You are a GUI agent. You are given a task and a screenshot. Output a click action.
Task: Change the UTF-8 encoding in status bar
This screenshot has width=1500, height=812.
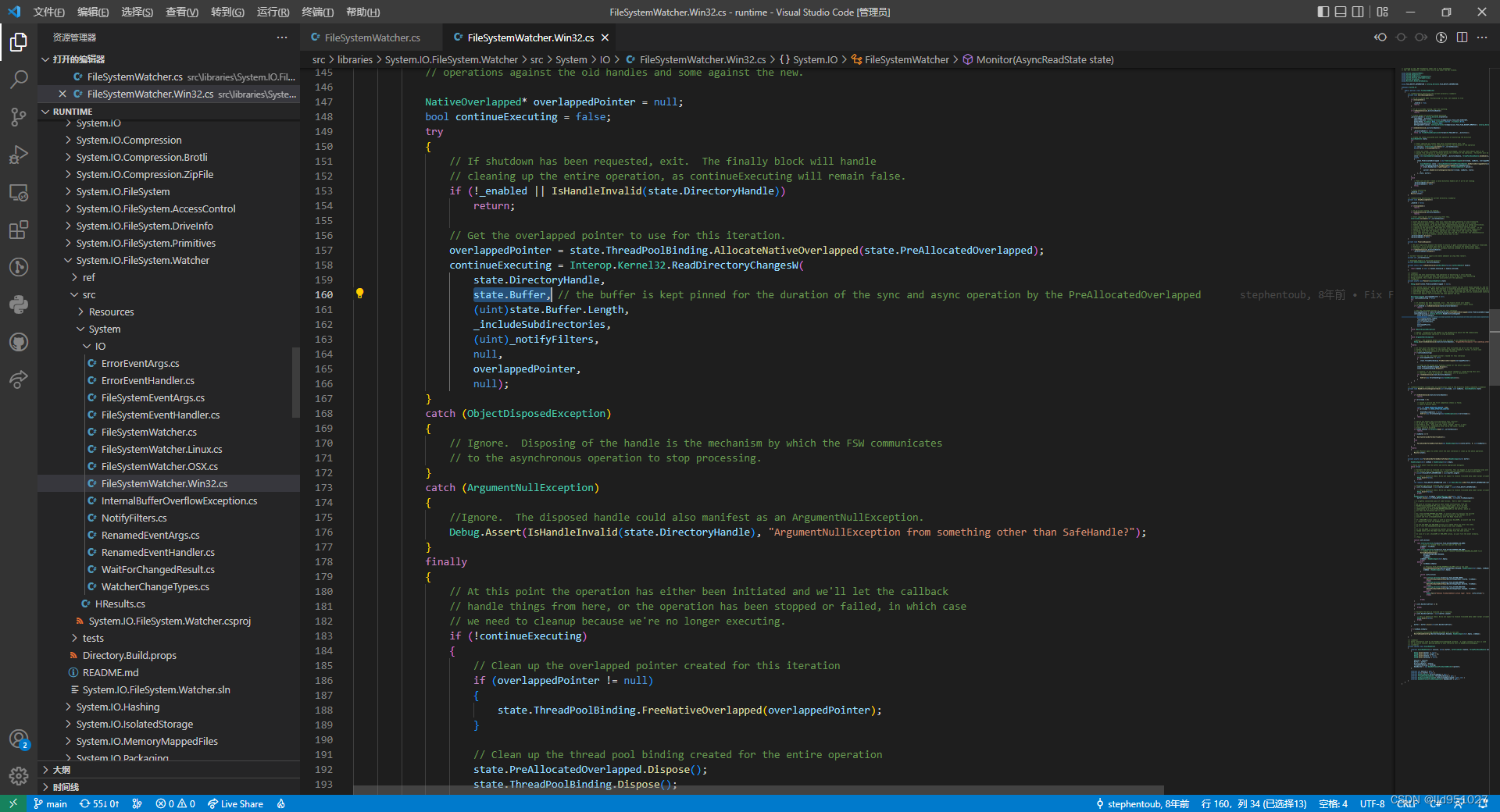(x=1373, y=803)
